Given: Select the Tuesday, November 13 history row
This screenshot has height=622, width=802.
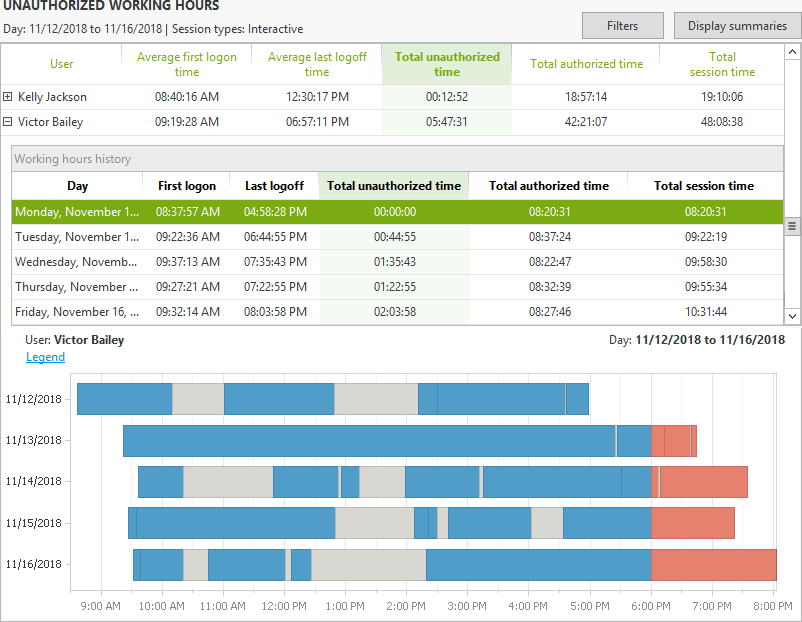Looking at the screenshot, I should point(77,237).
